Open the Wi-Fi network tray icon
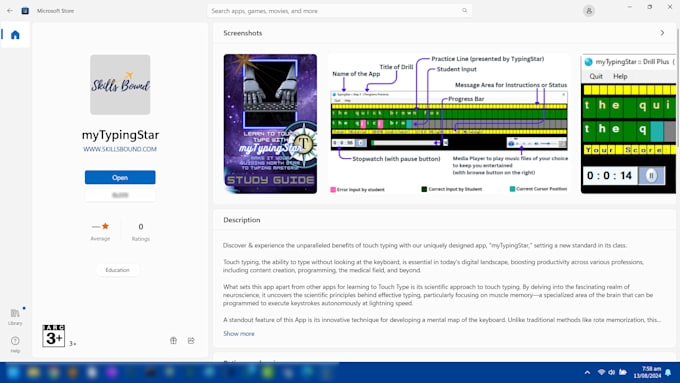The image size is (680, 383). coord(601,372)
